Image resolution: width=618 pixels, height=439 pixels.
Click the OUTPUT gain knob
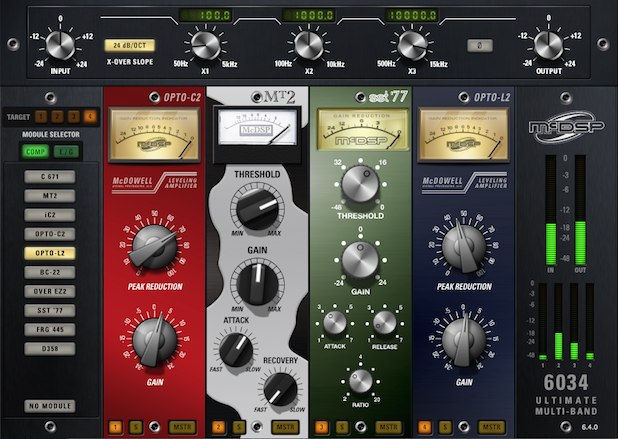click(x=548, y=45)
